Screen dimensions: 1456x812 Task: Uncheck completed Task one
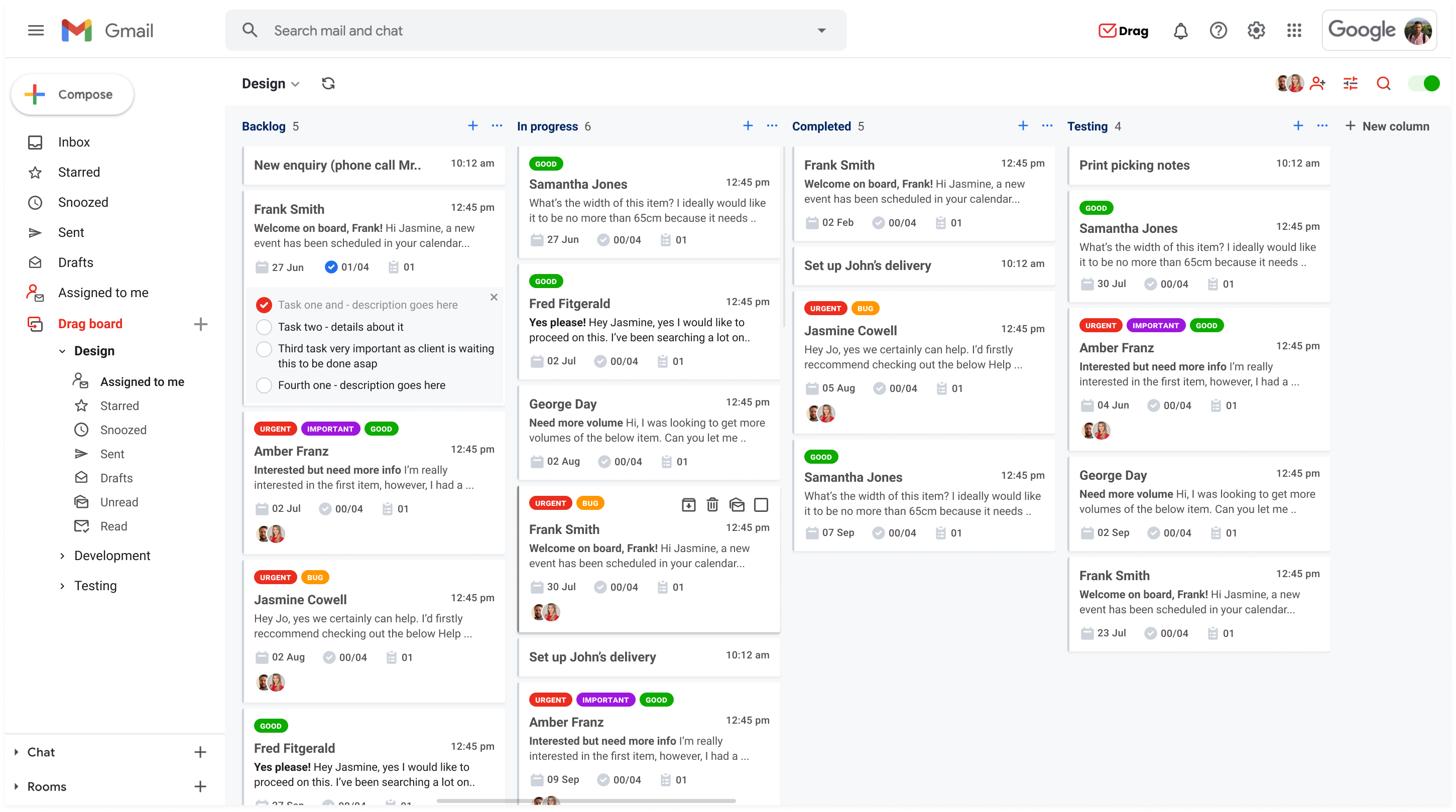[x=264, y=305]
